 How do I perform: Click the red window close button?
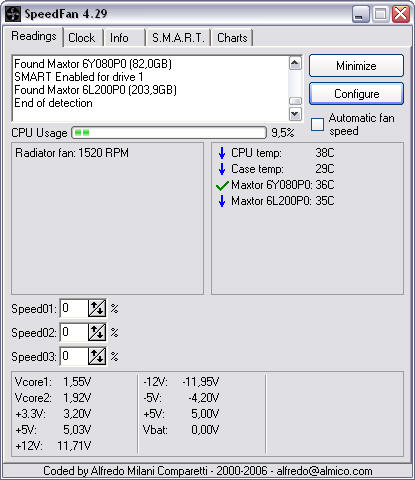[401, 14]
